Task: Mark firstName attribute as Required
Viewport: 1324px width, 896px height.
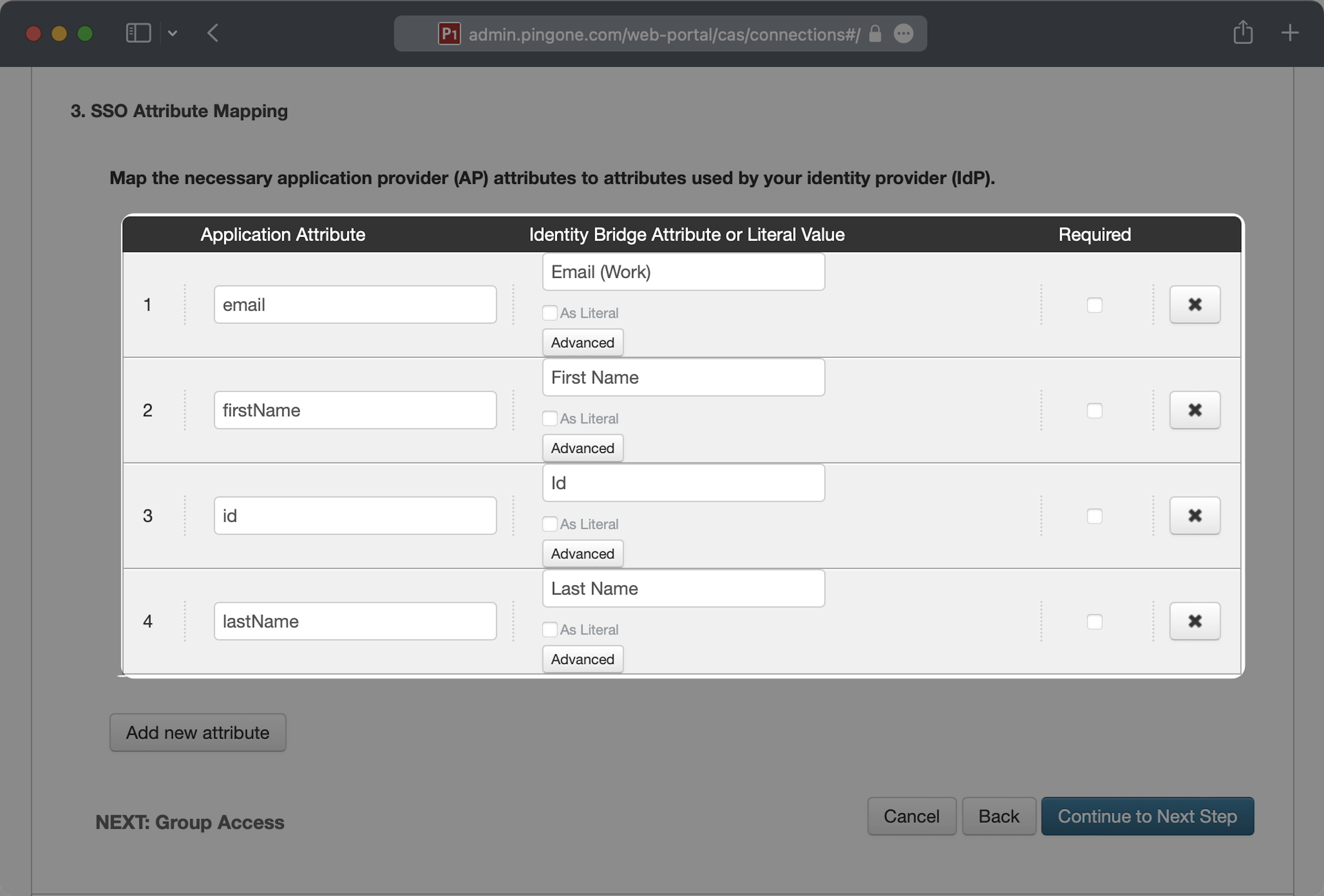Action: coord(1094,410)
